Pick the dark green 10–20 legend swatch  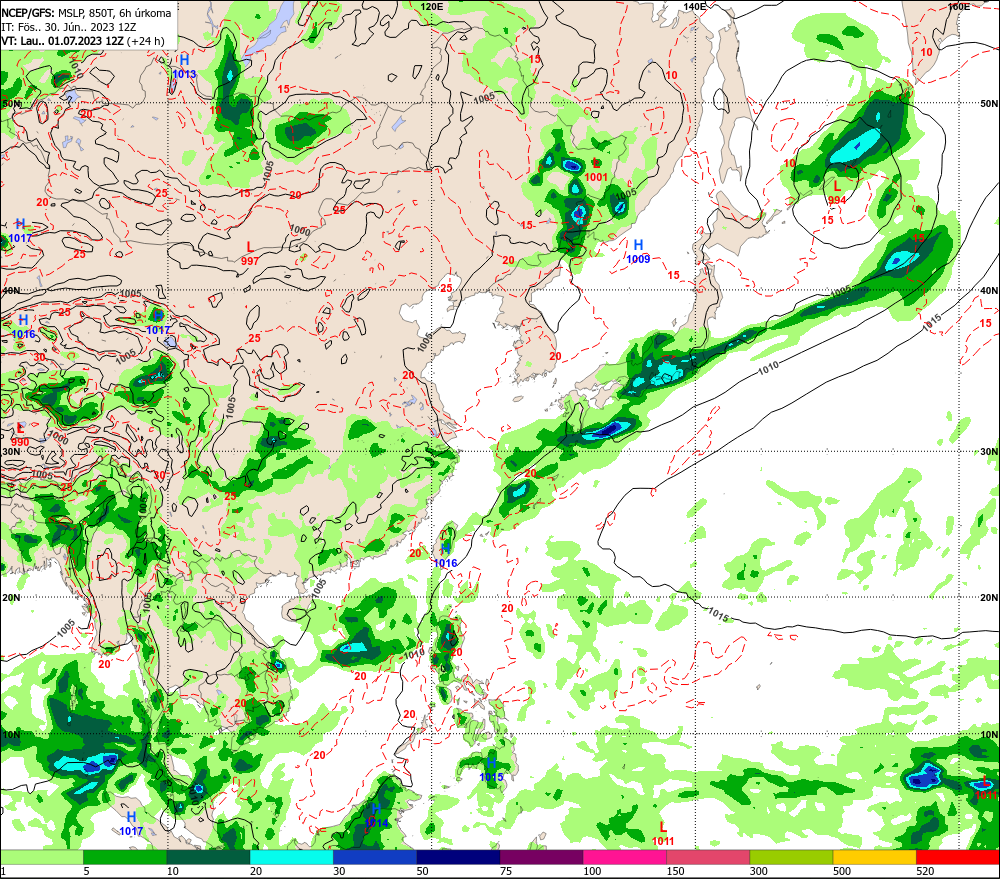point(208,857)
